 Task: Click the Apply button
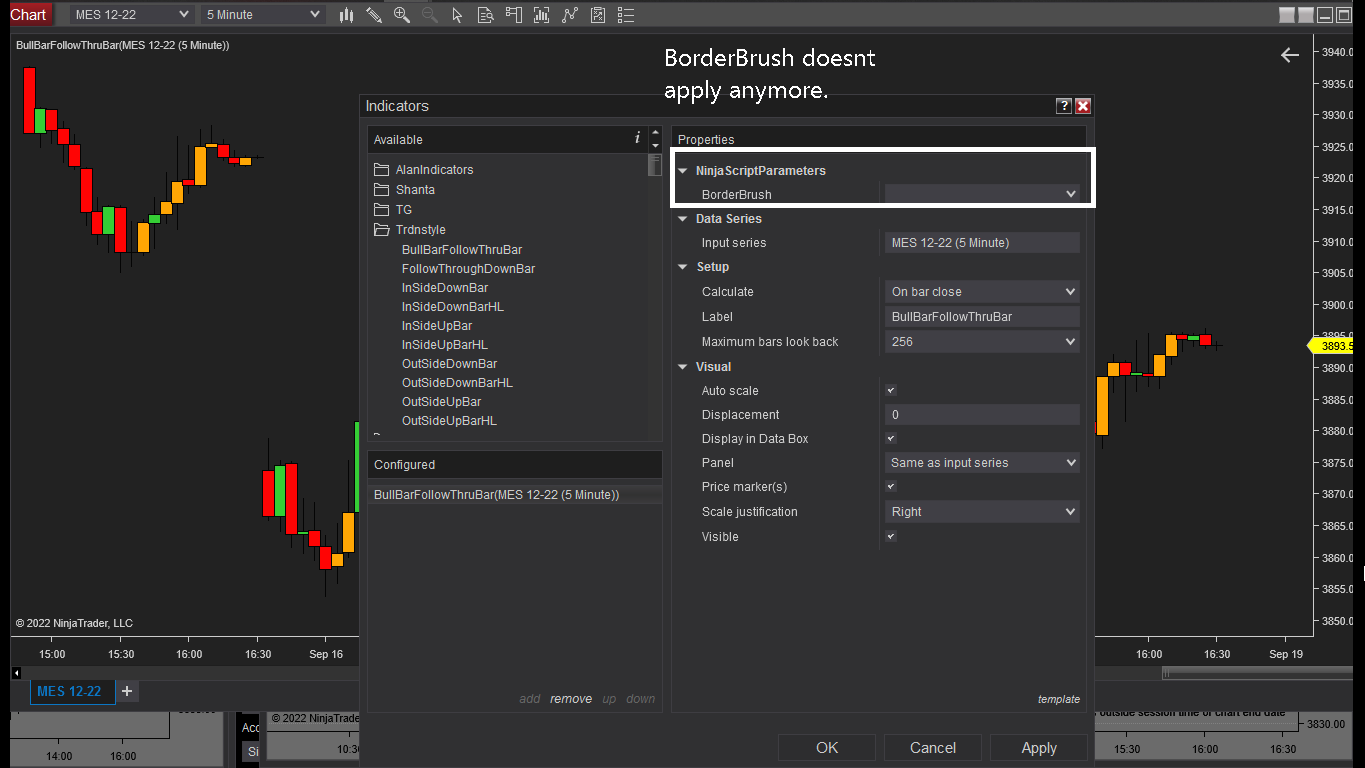click(1039, 748)
